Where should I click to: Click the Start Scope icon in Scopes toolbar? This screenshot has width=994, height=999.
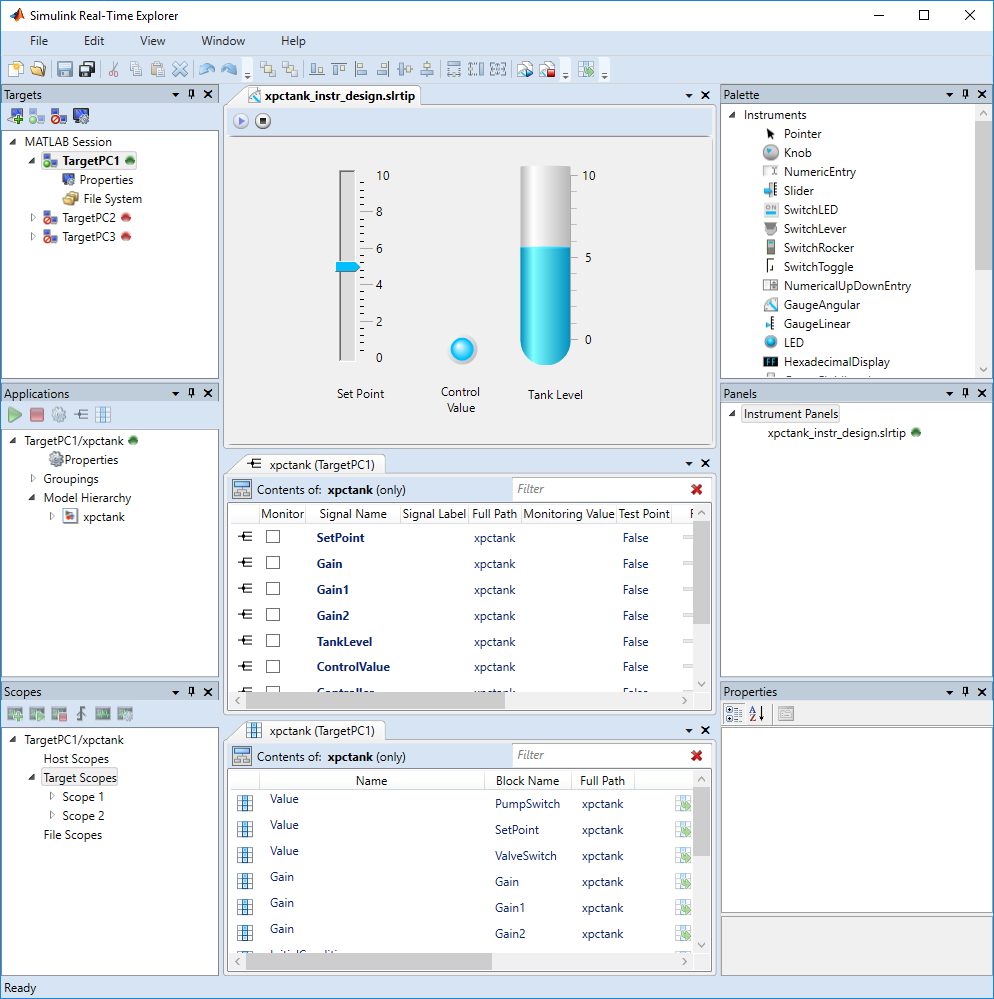tap(37, 714)
